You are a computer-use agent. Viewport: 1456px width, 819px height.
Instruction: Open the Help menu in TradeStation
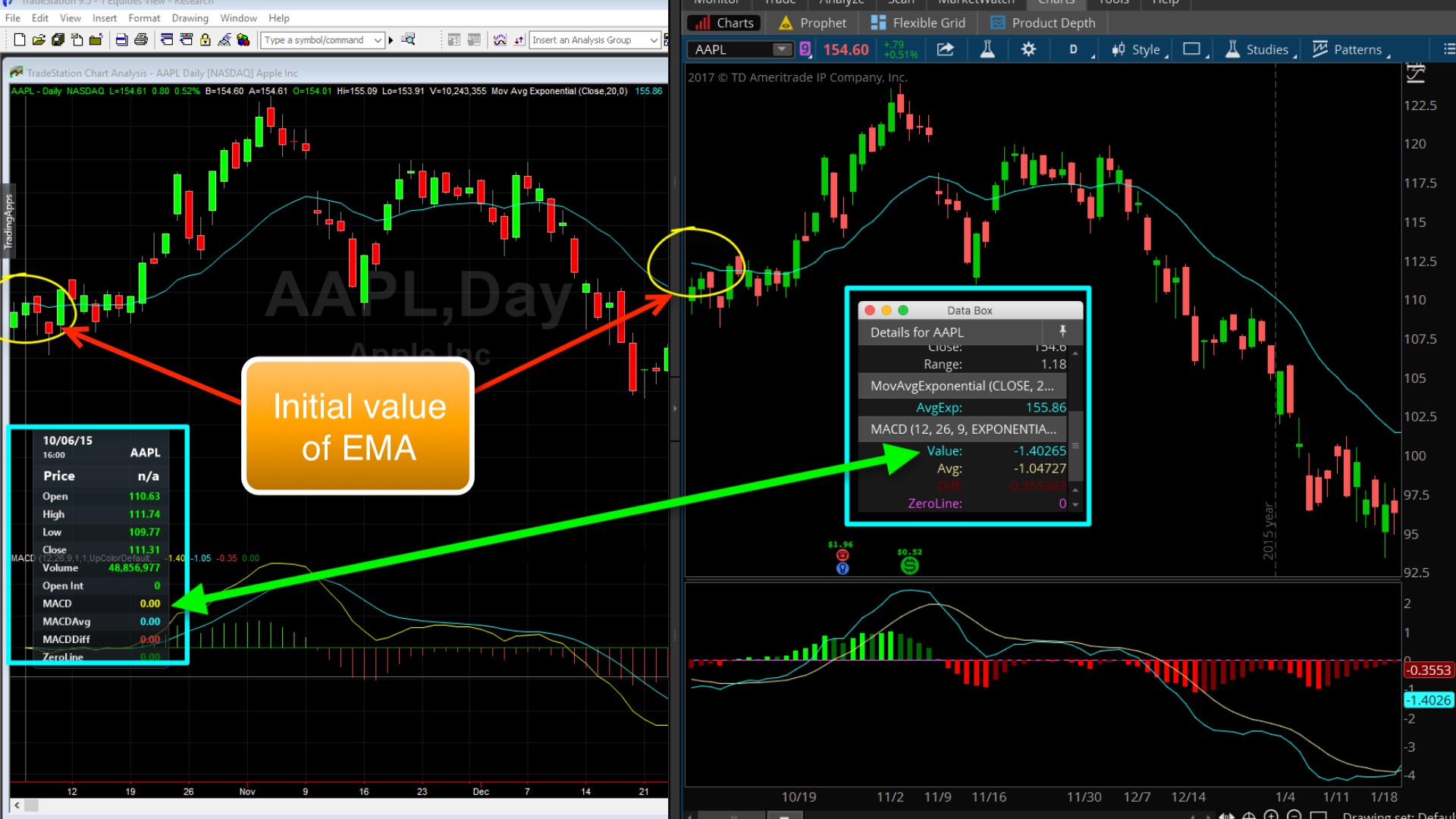[x=279, y=17]
